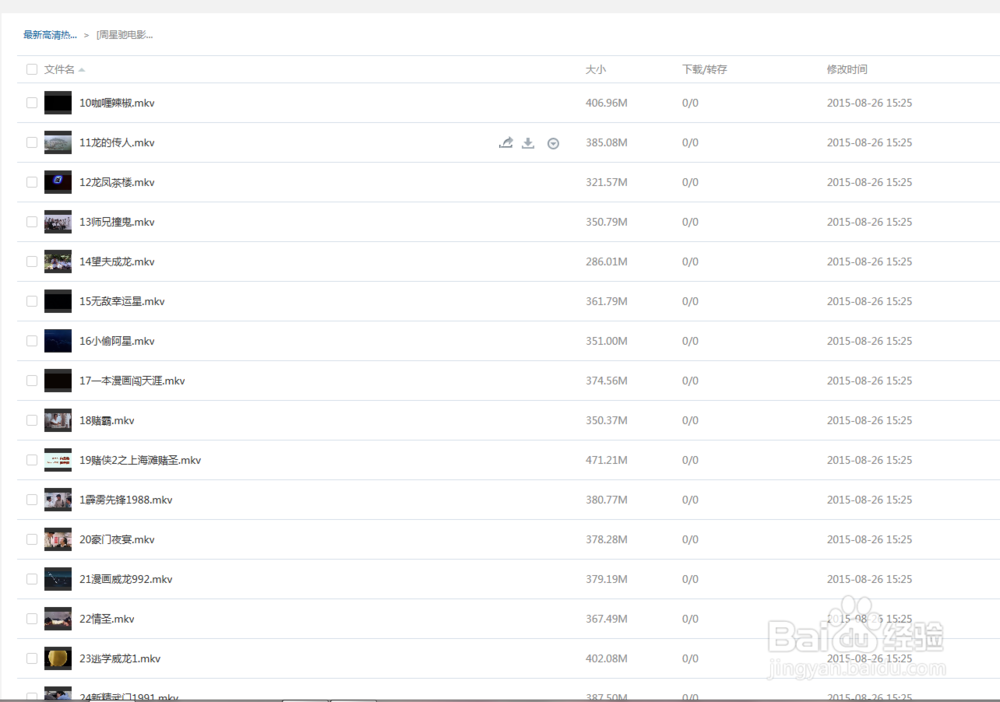
Task: Click the 406.96M size value
Action: pyautogui.click(x=607, y=103)
